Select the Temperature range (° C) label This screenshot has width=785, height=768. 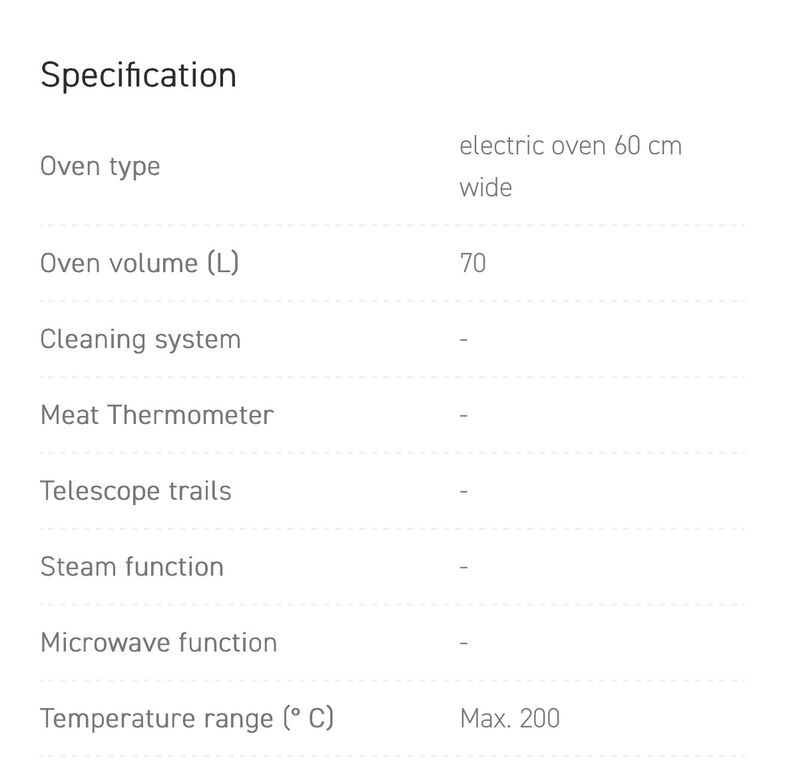point(187,719)
